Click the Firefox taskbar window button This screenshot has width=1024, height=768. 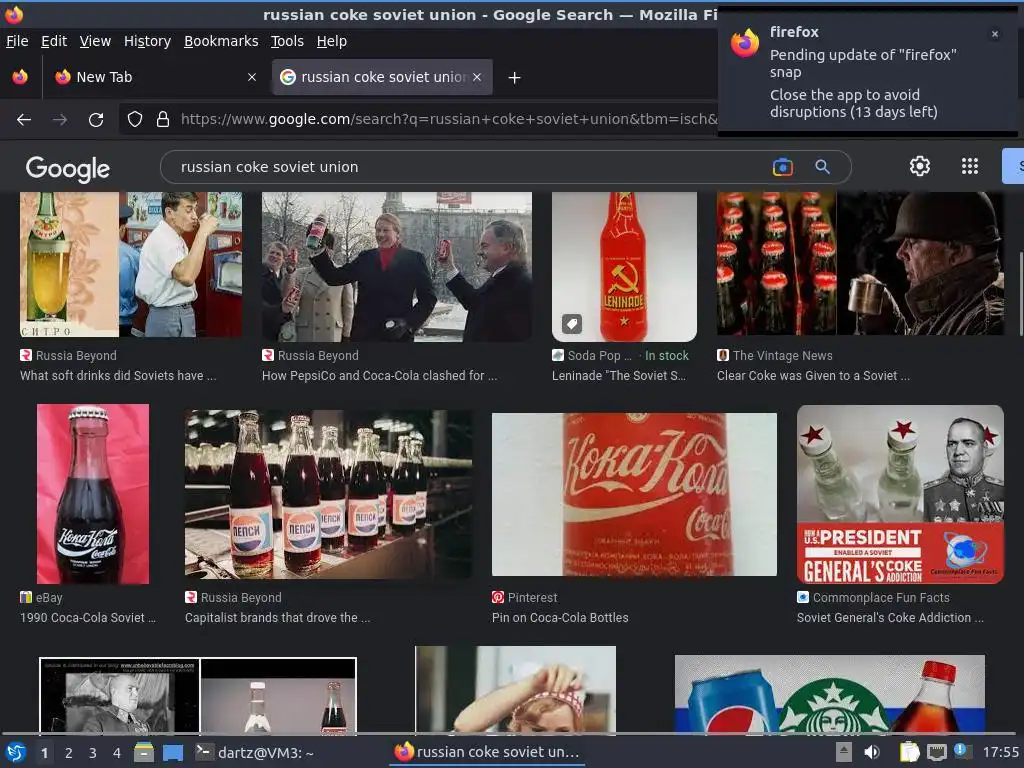pyautogui.click(x=487, y=752)
